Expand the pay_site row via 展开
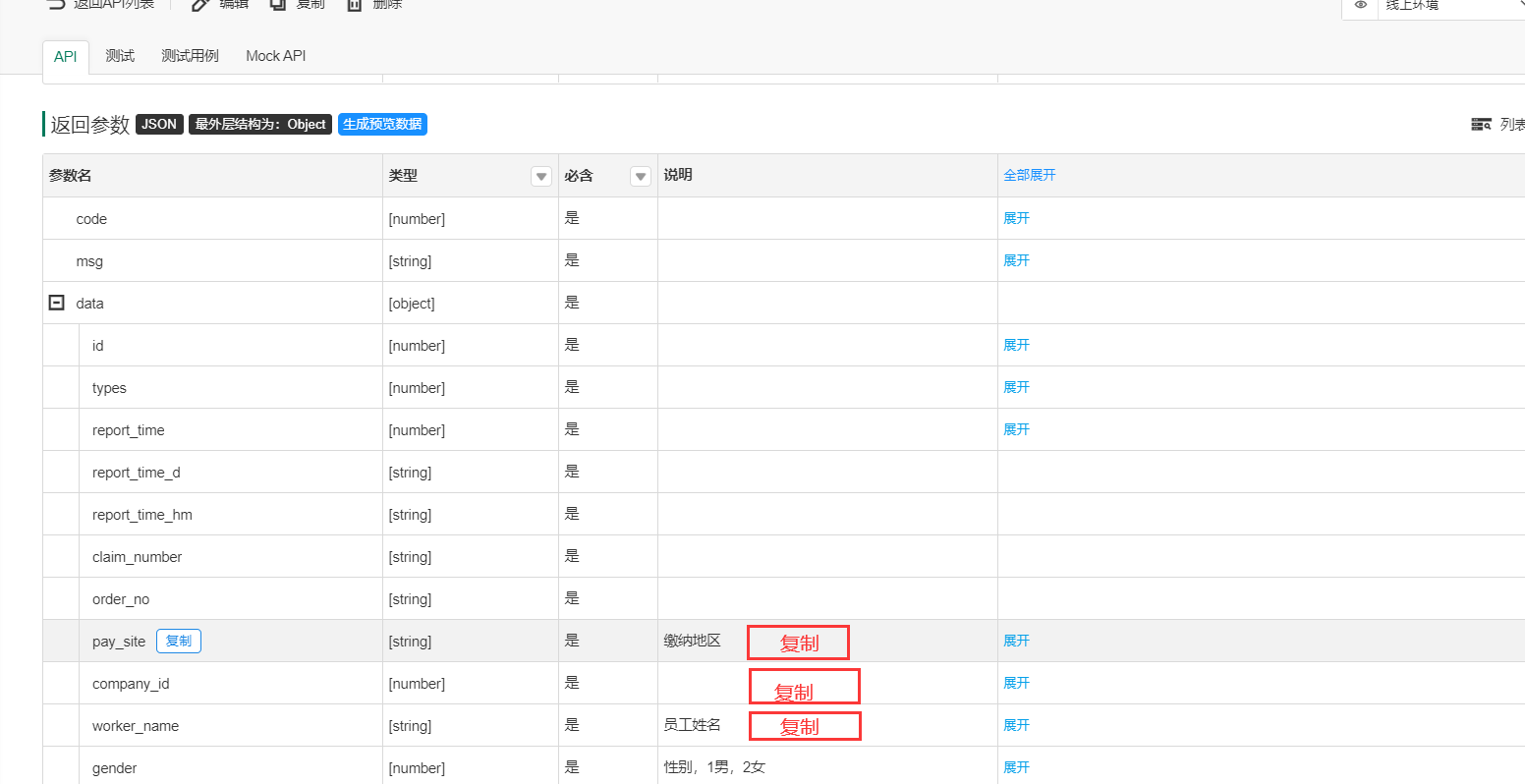1525x784 pixels. [1016, 641]
